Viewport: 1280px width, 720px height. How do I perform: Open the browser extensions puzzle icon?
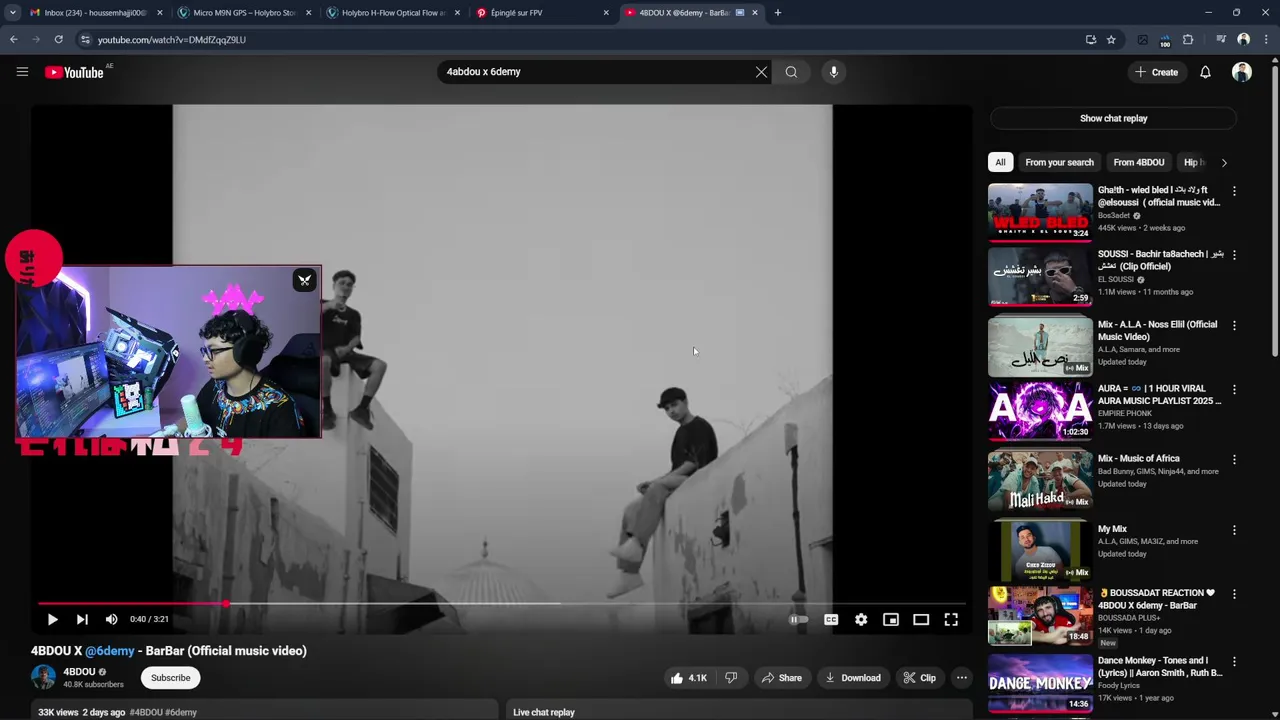pyautogui.click(x=1188, y=40)
